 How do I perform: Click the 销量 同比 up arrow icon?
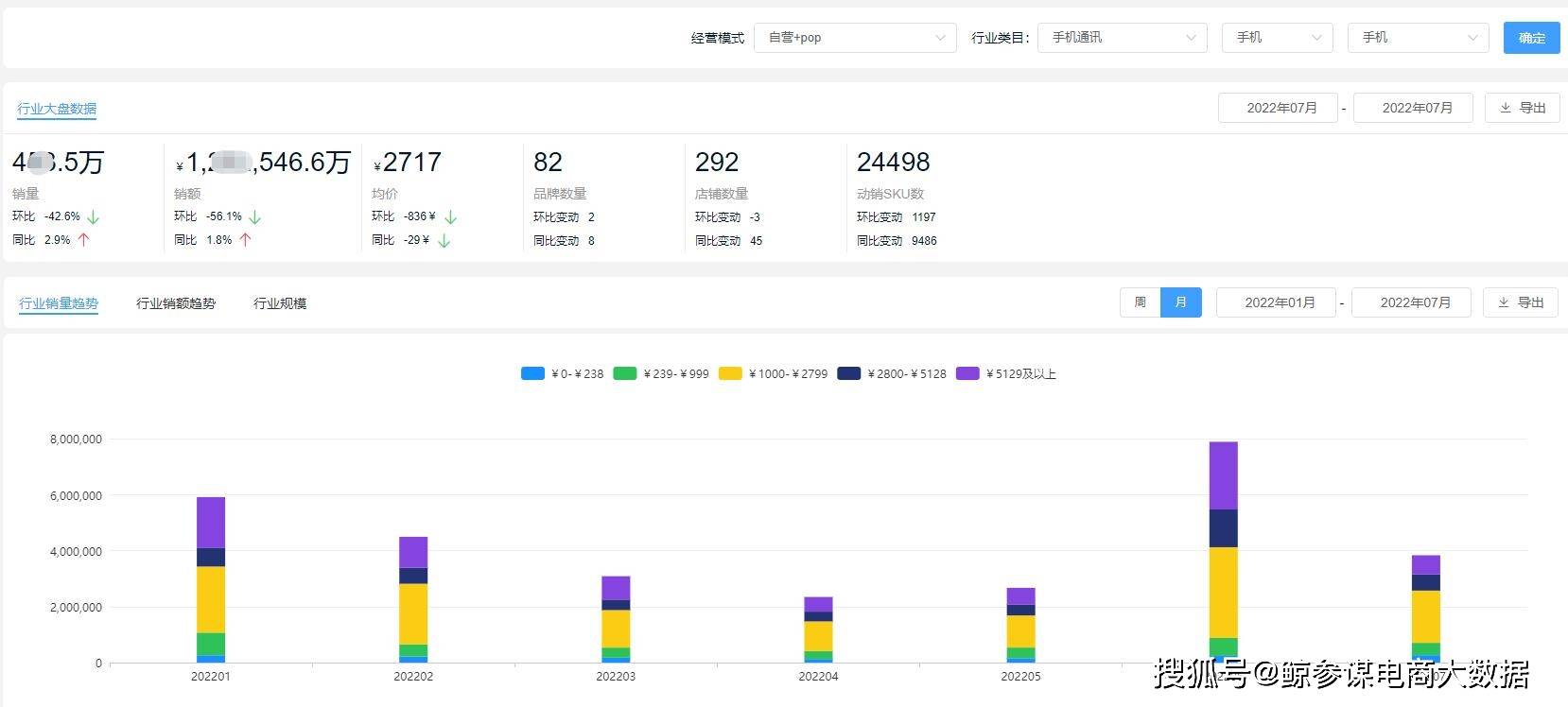tap(83, 240)
